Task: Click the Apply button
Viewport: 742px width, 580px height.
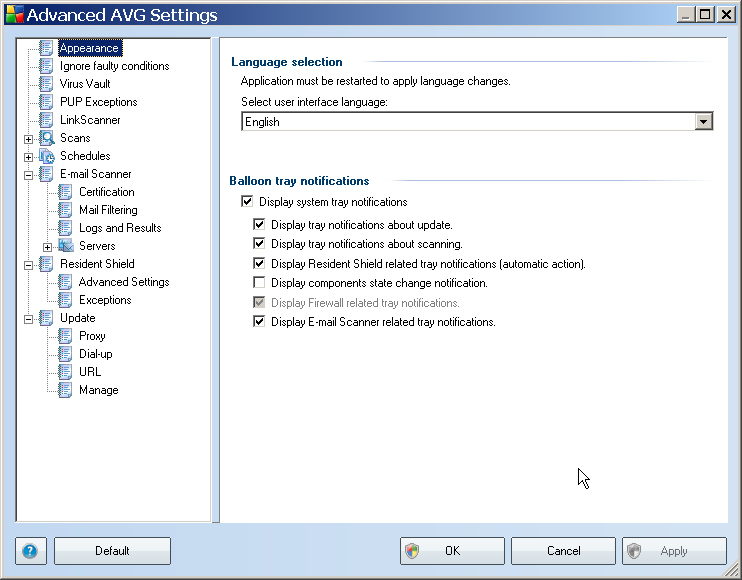Action: (x=674, y=551)
